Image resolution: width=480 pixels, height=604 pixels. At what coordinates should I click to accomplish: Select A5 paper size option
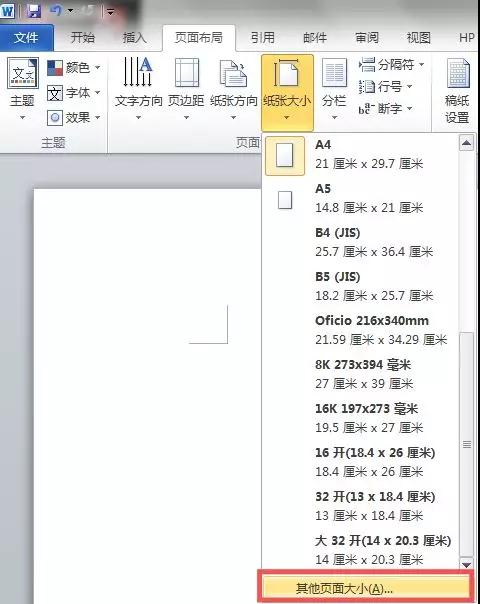pyautogui.click(x=361, y=198)
